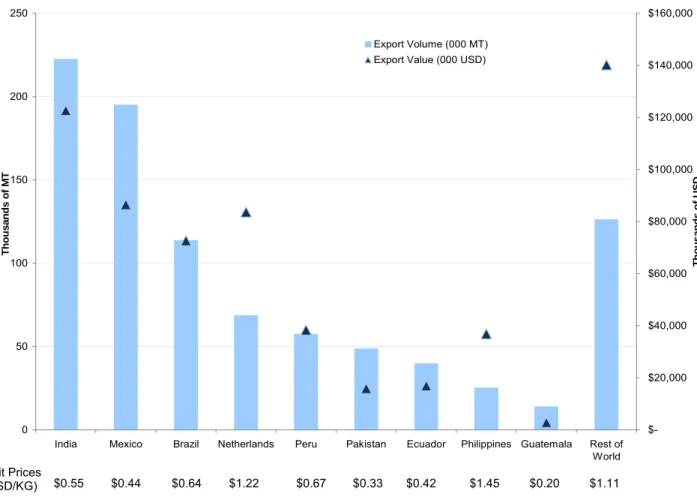Select Mexico's export value triangle marker
Viewport: 697px width, 497px height.
(x=126, y=205)
